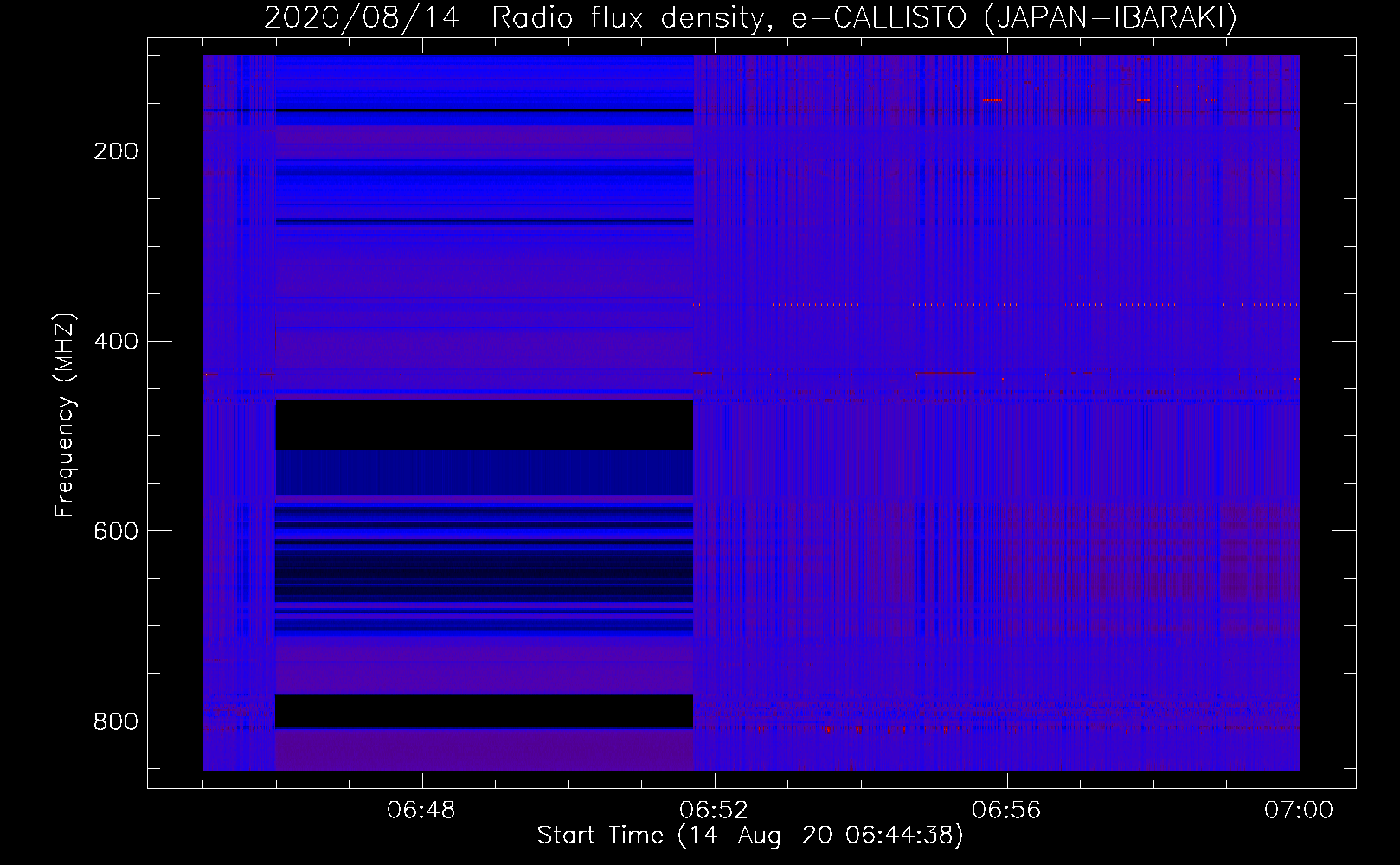Click the 06:56 time tick label

click(1006, 811)
